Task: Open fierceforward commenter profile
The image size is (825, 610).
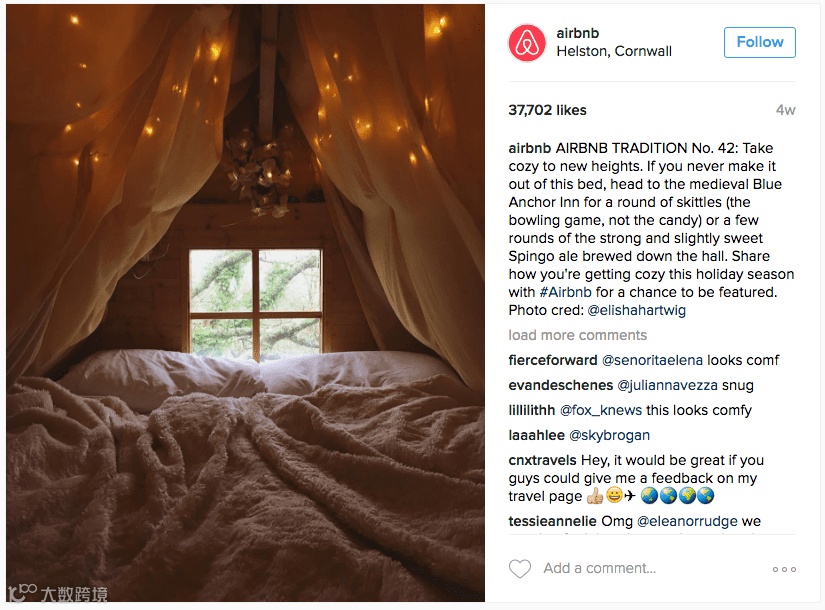Action: point(553,360)
